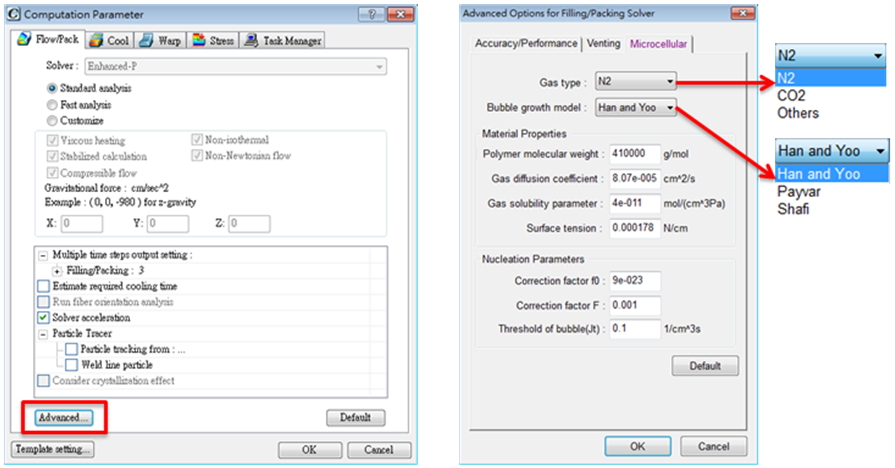Click Default button in Computation Parameter
The width and height of the screenshot is (895, 468).
pyautogui.click(x=356, y=418)
